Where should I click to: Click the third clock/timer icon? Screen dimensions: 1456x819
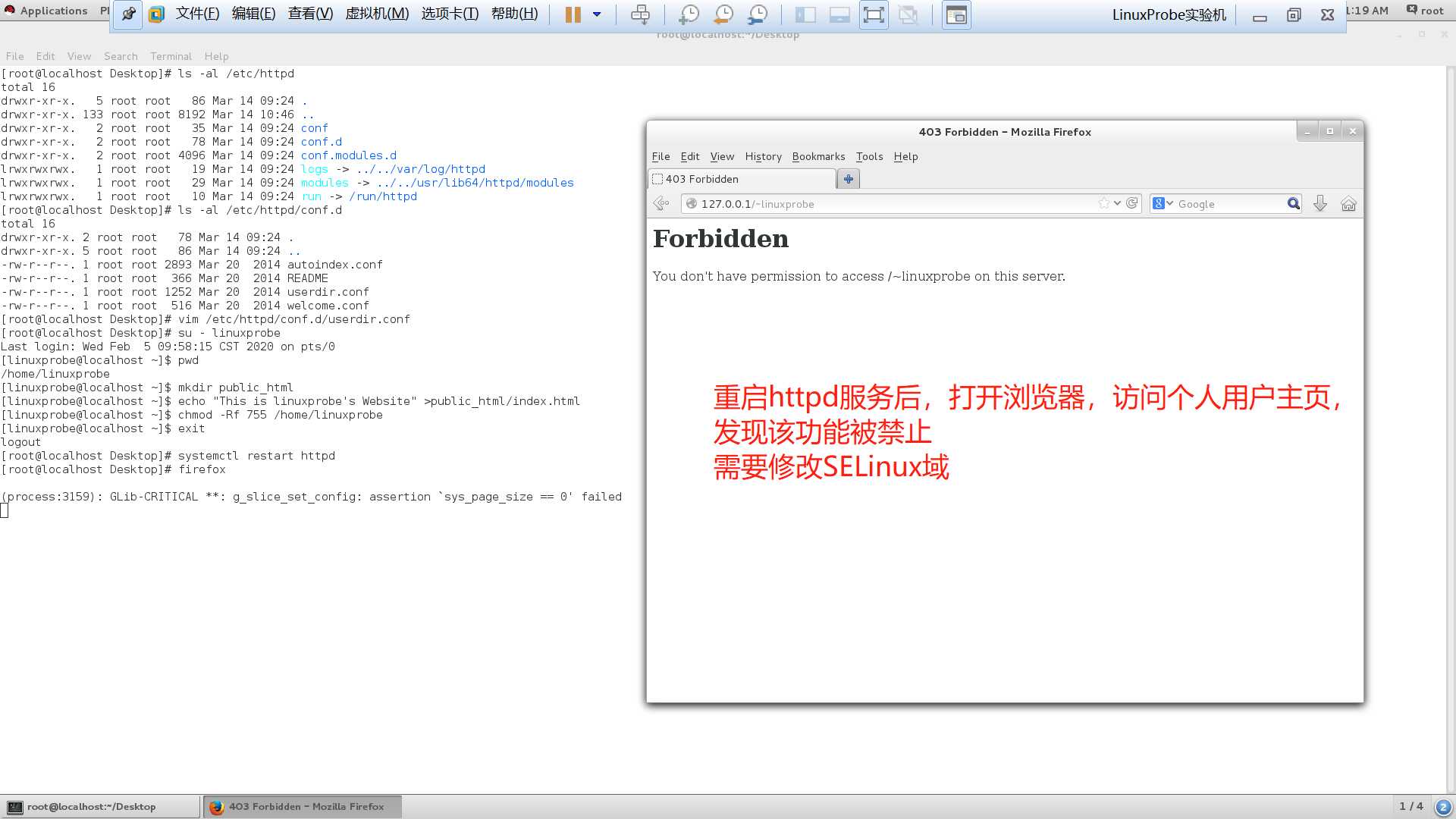758,14
